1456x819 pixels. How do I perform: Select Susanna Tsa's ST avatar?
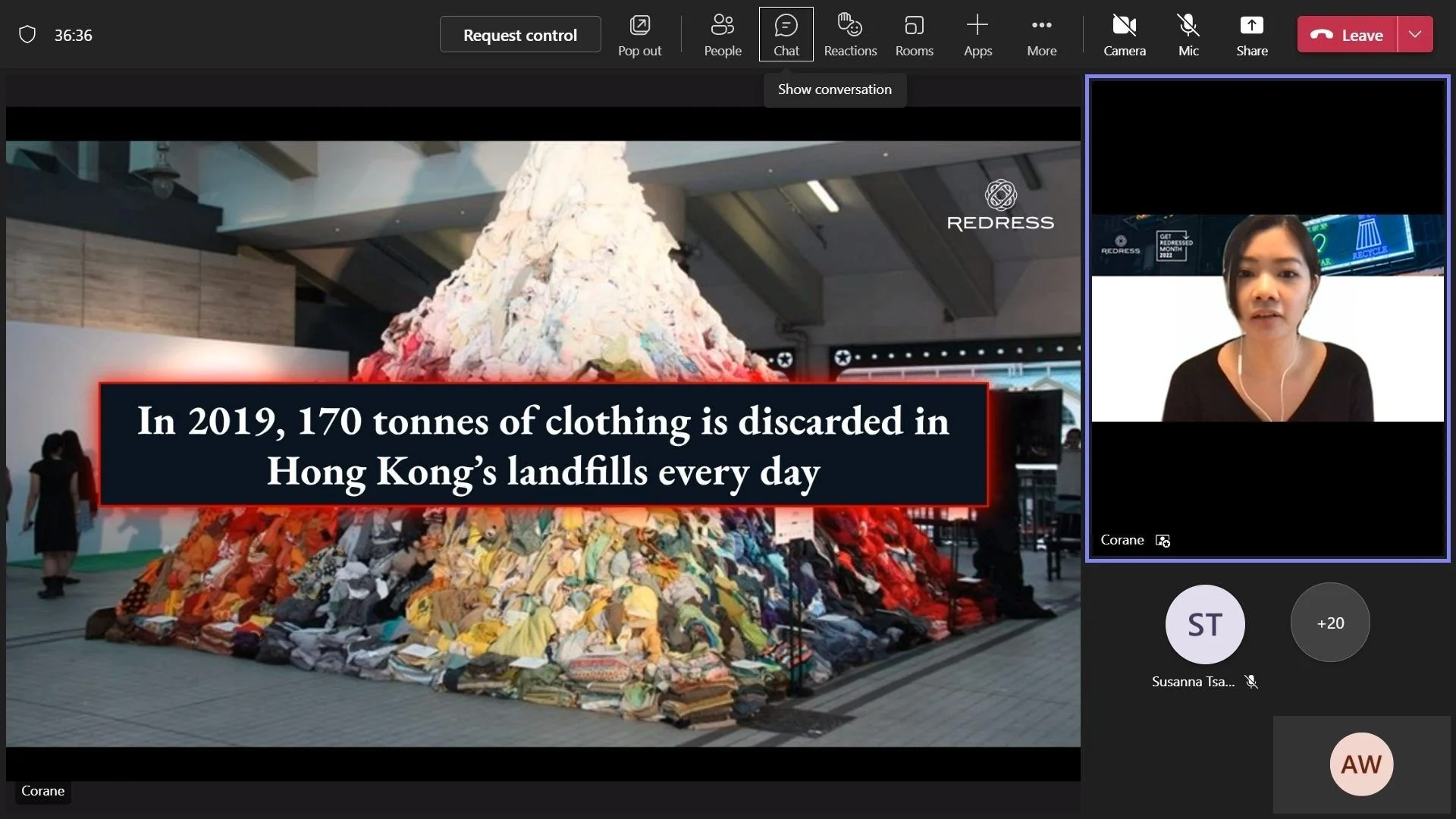1204,624
